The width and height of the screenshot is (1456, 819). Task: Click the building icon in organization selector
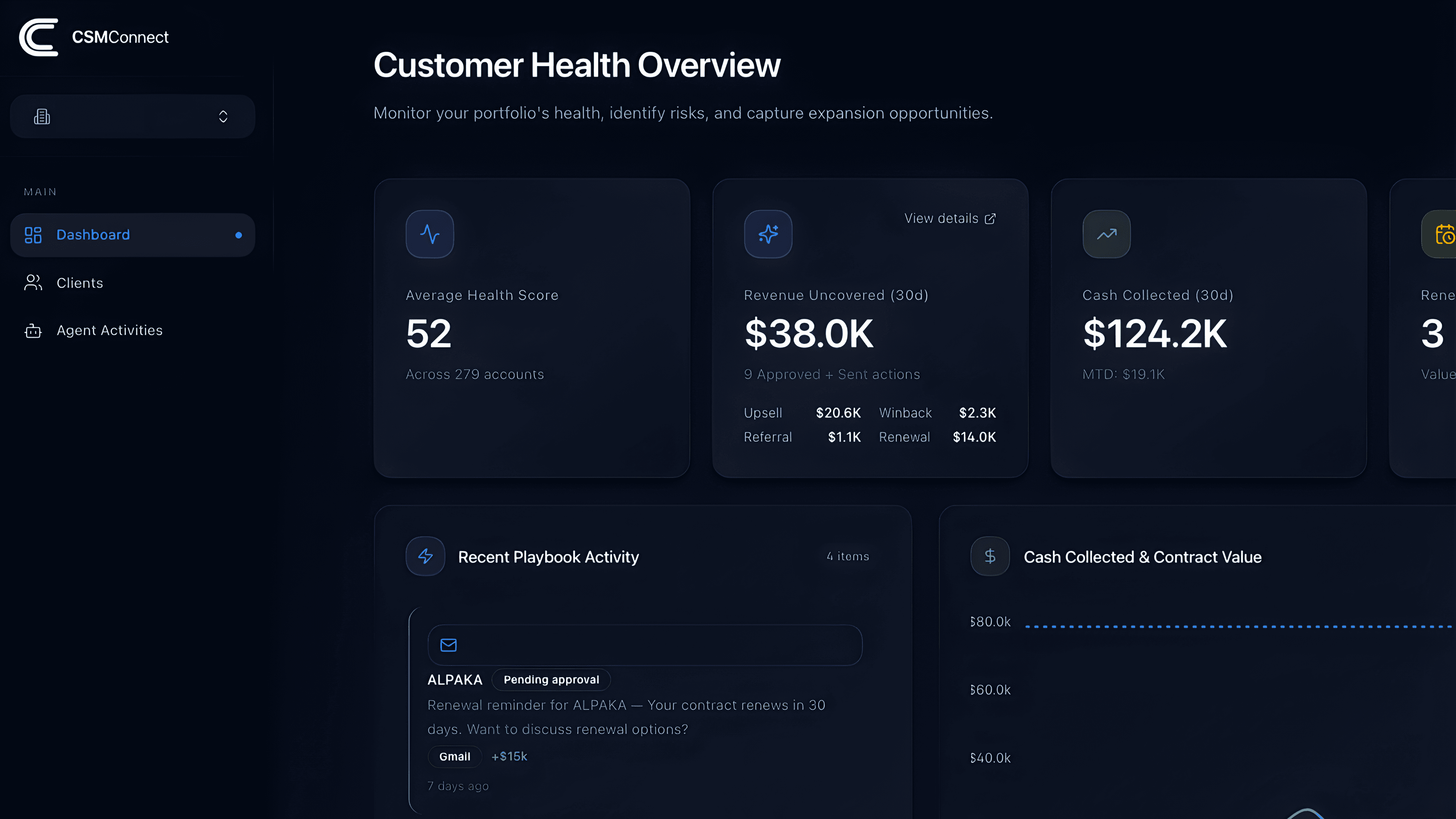click(x=42, y=116)
